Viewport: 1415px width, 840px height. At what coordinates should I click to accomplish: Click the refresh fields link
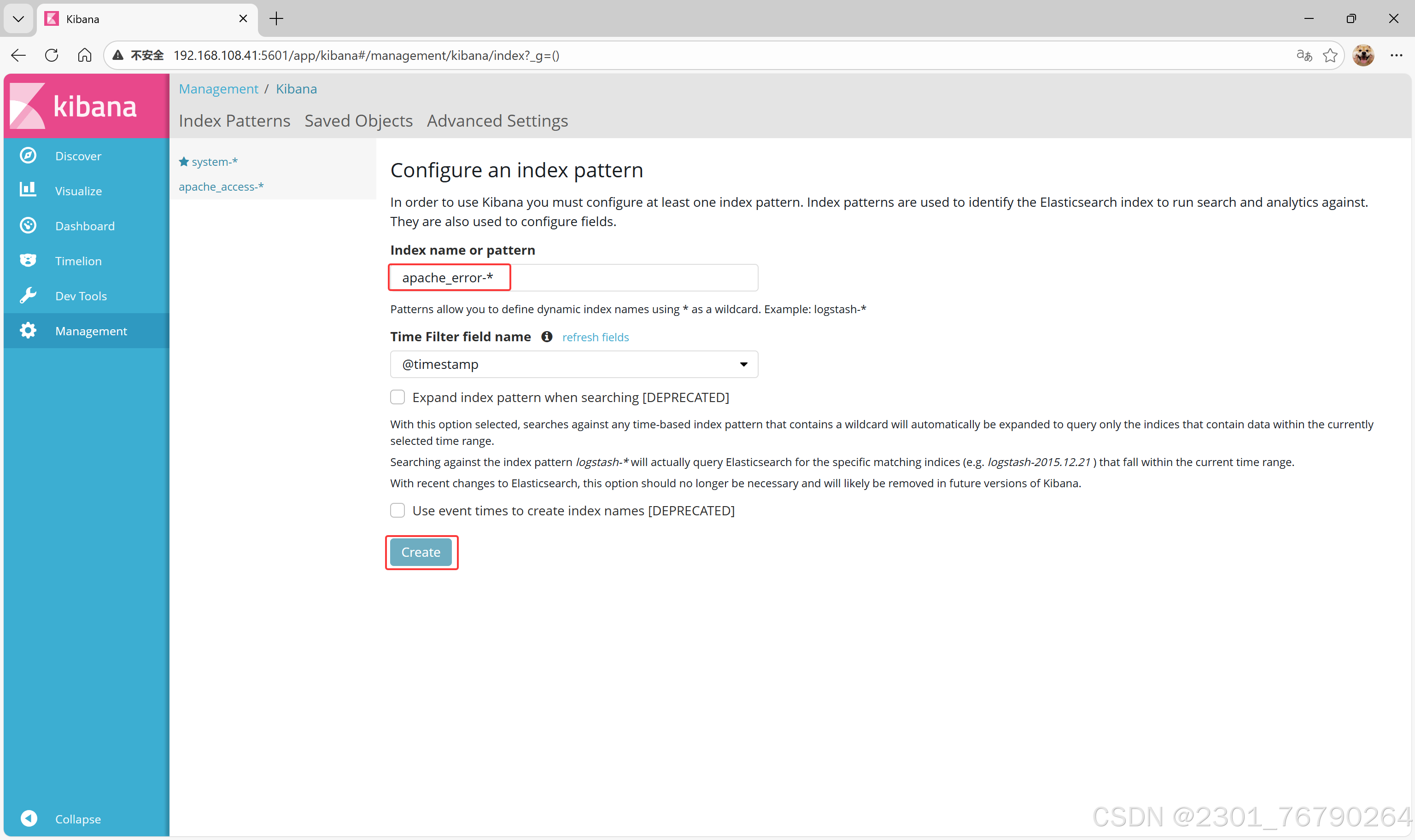[596, 338]
